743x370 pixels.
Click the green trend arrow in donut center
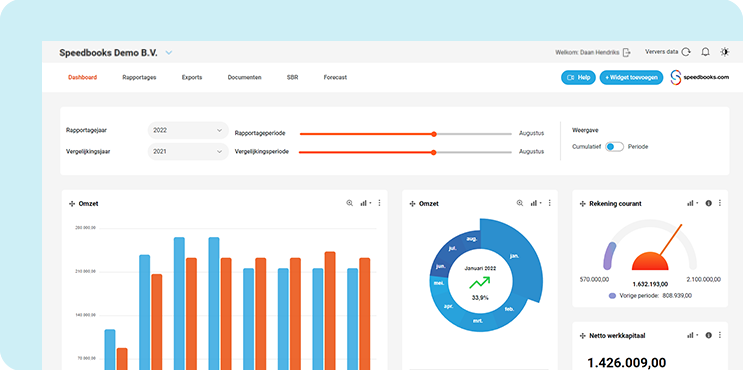point(480,283)
